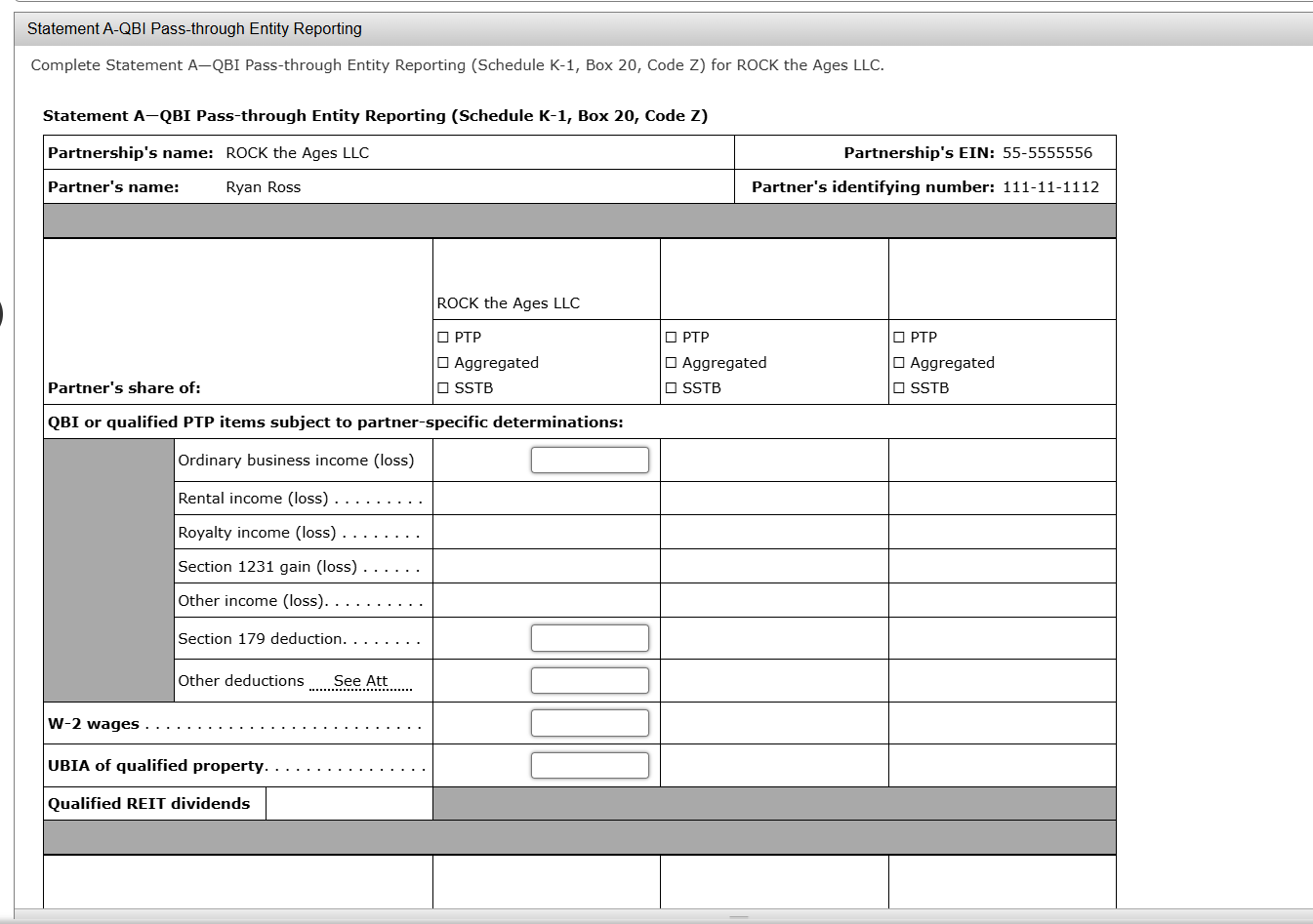The height and width of the screenshot is (924, 1313).
Task: Tick the Aggregated checkbox in the middle entity column
Action: (672, 363)
